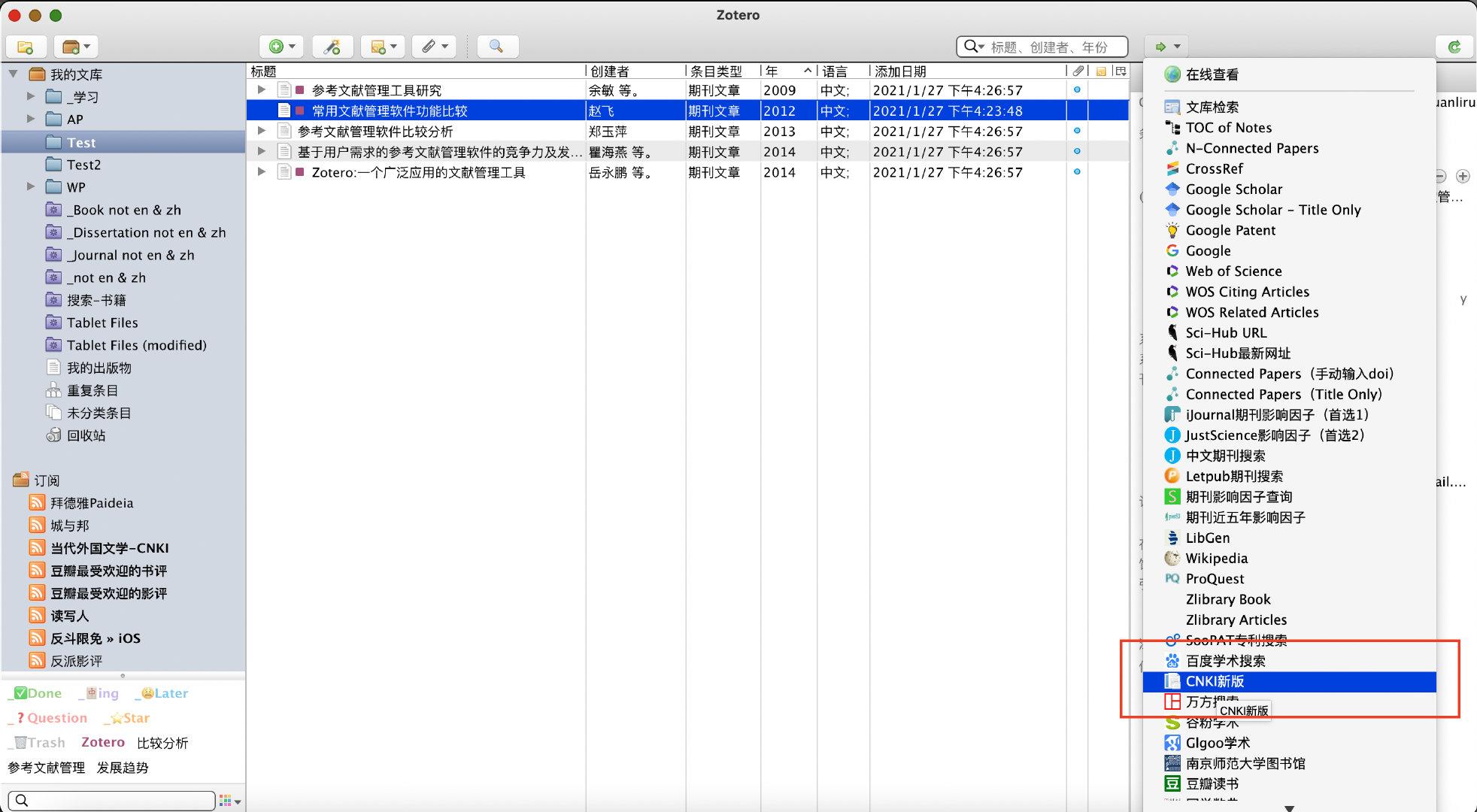Screen dimensions: 1477x812
Task: Choose CNKI新版 in the menu
Action: pos(1290,681)
